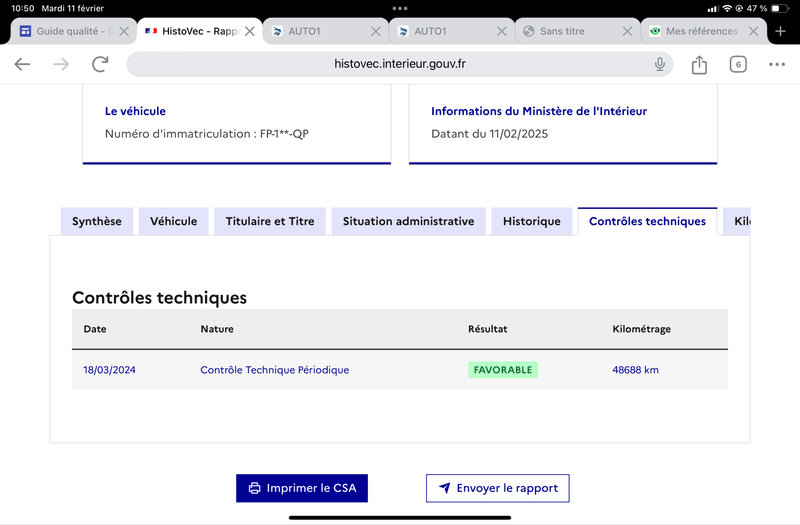
Task: Show the open tabs counter
Action: [x=738, y=64]
